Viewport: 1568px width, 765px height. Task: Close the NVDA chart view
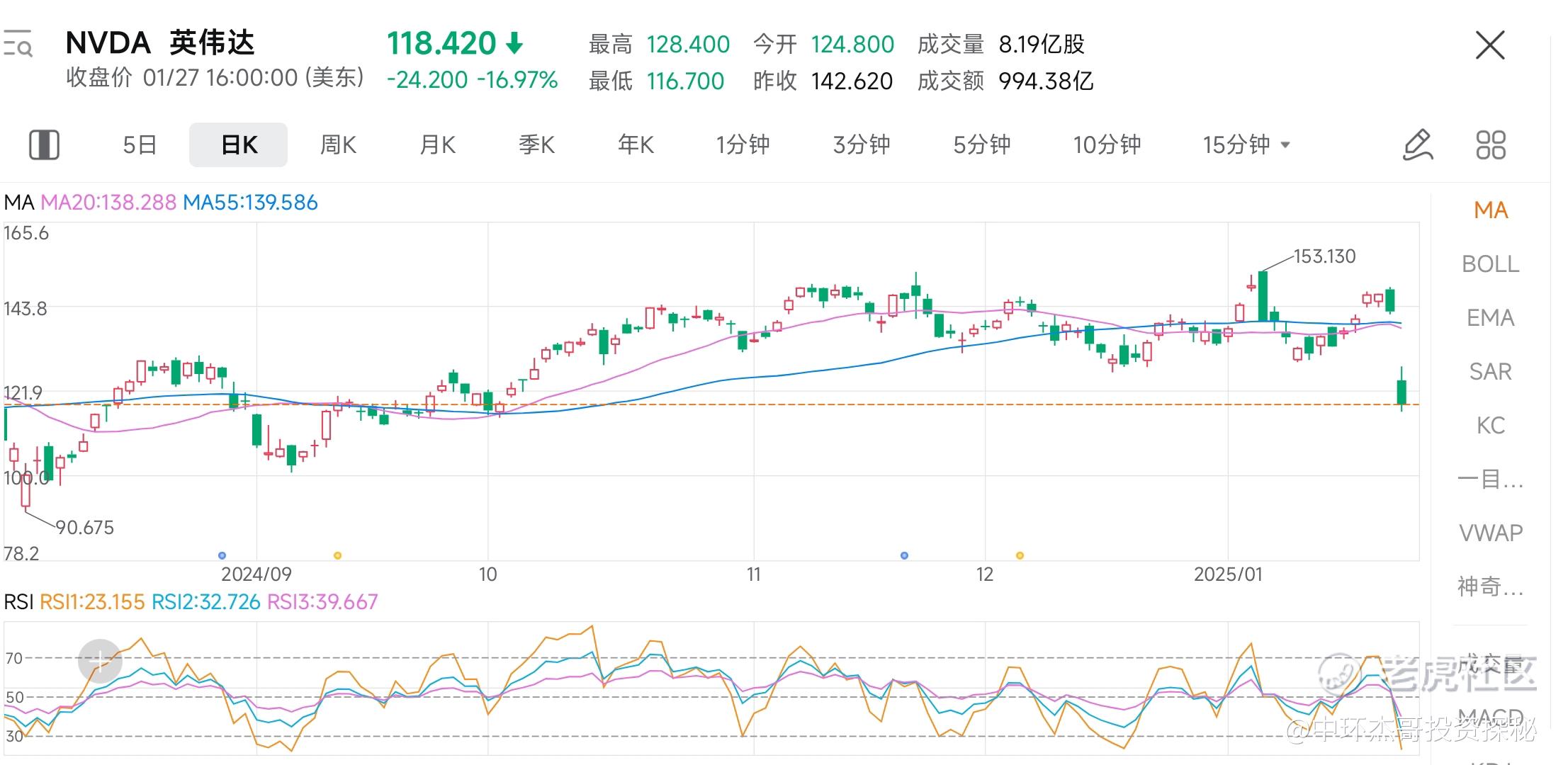[1490, 45]
